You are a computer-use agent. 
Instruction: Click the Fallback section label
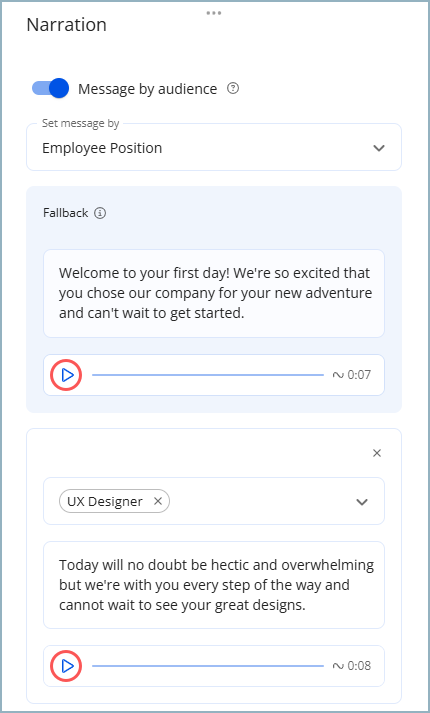point(65,213)
